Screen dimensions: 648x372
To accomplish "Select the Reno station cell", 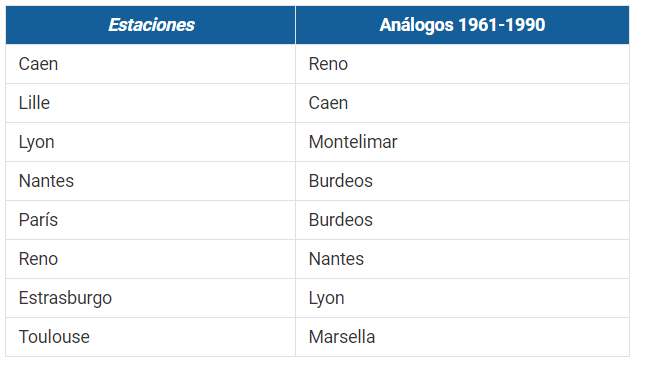I will [x=150, y=259].
